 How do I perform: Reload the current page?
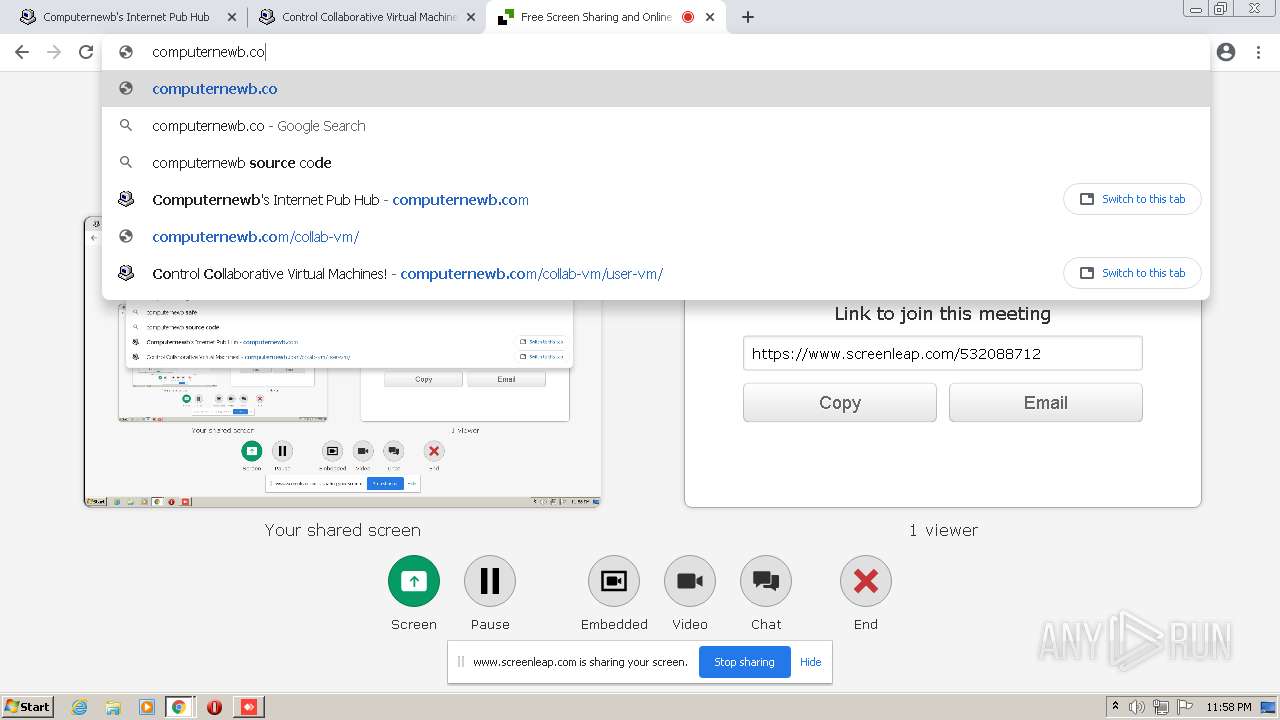point(86,52)
